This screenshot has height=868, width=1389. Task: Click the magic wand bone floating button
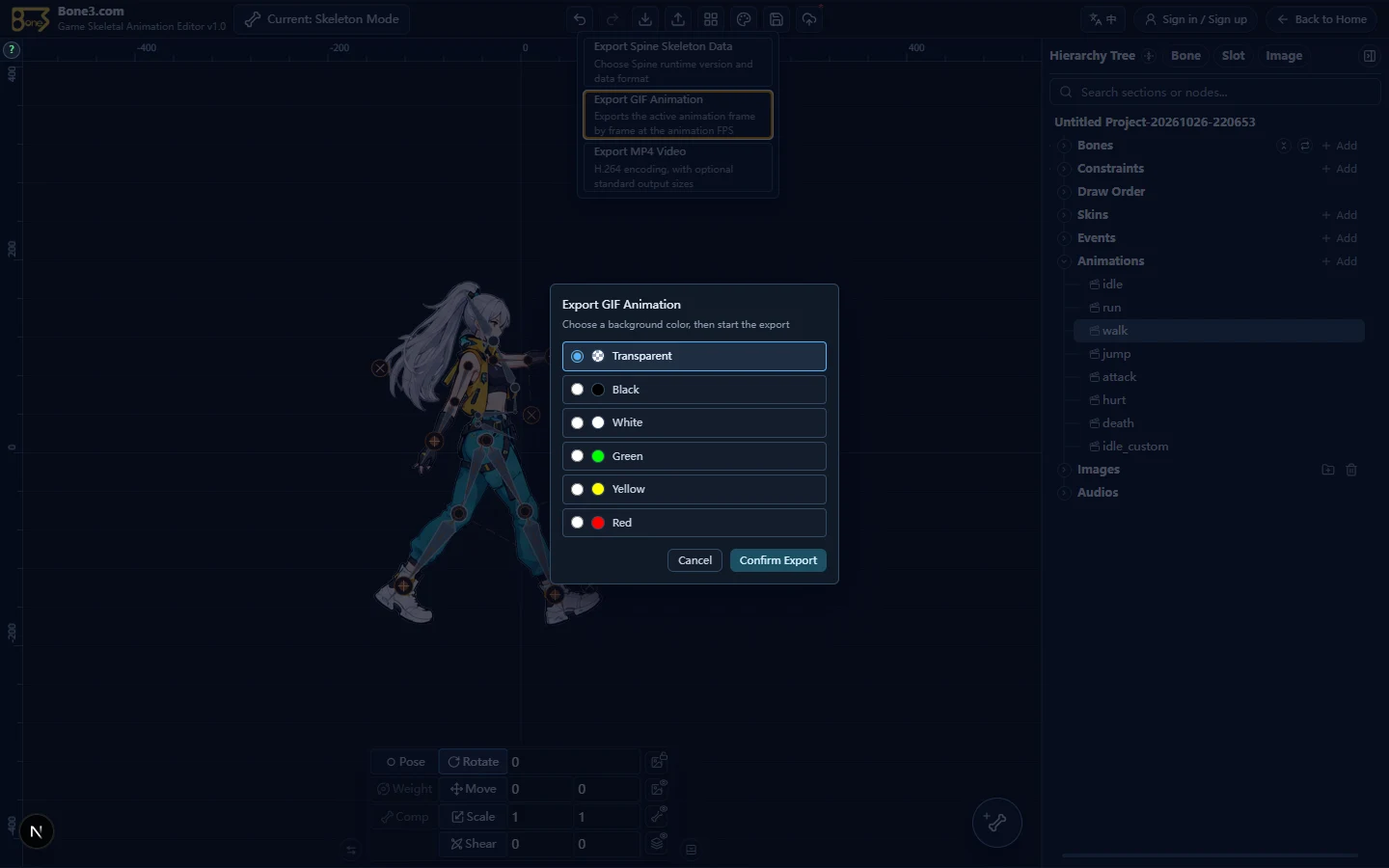coord(996,823)
